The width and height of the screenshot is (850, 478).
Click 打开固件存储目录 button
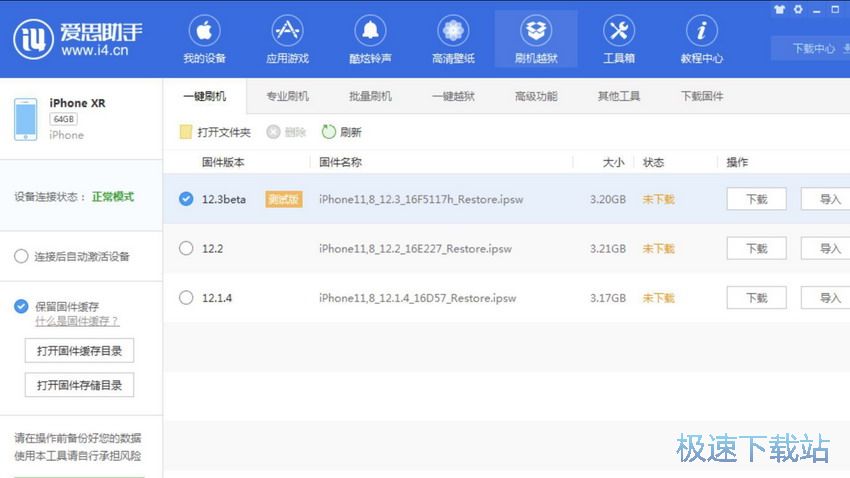(79, 385)
